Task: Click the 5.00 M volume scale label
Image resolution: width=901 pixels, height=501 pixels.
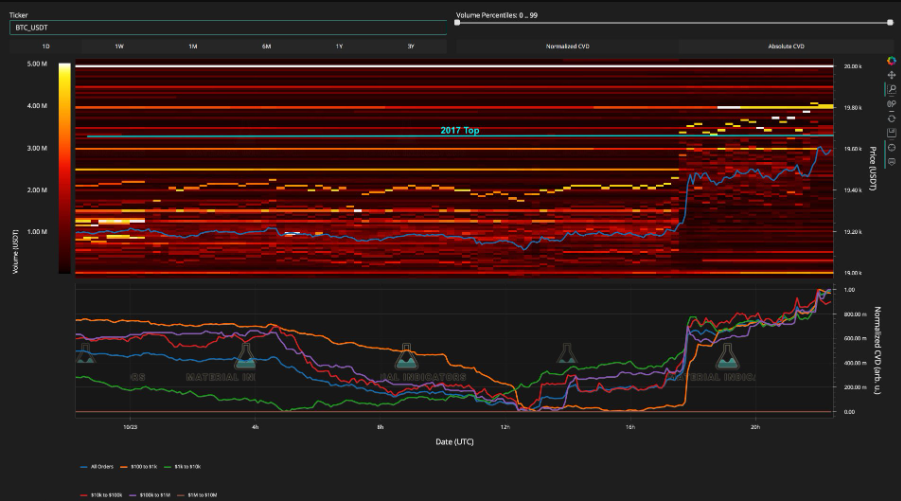Action: click(37, 64)
